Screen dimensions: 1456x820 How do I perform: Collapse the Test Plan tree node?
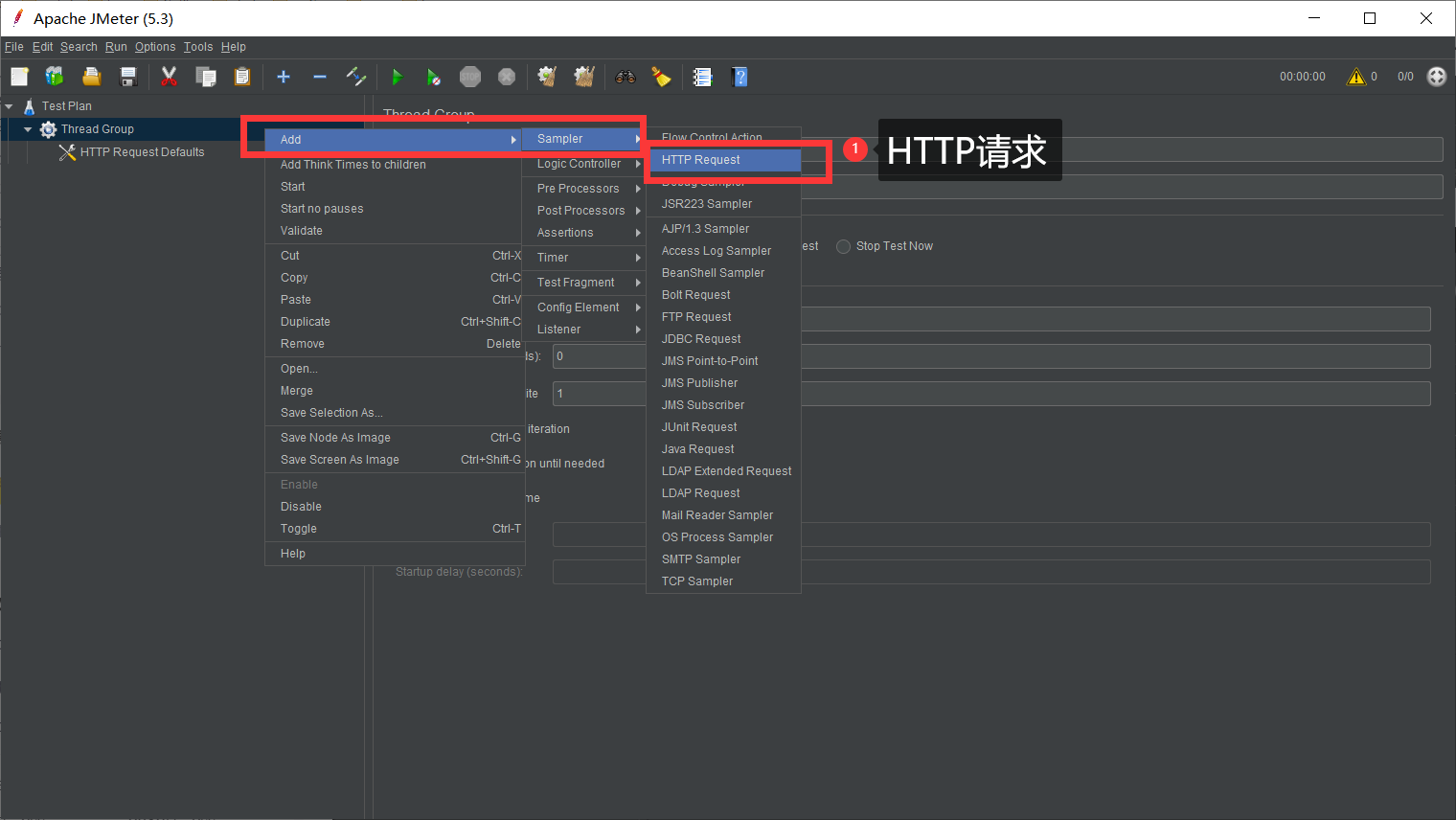[9, 106]
